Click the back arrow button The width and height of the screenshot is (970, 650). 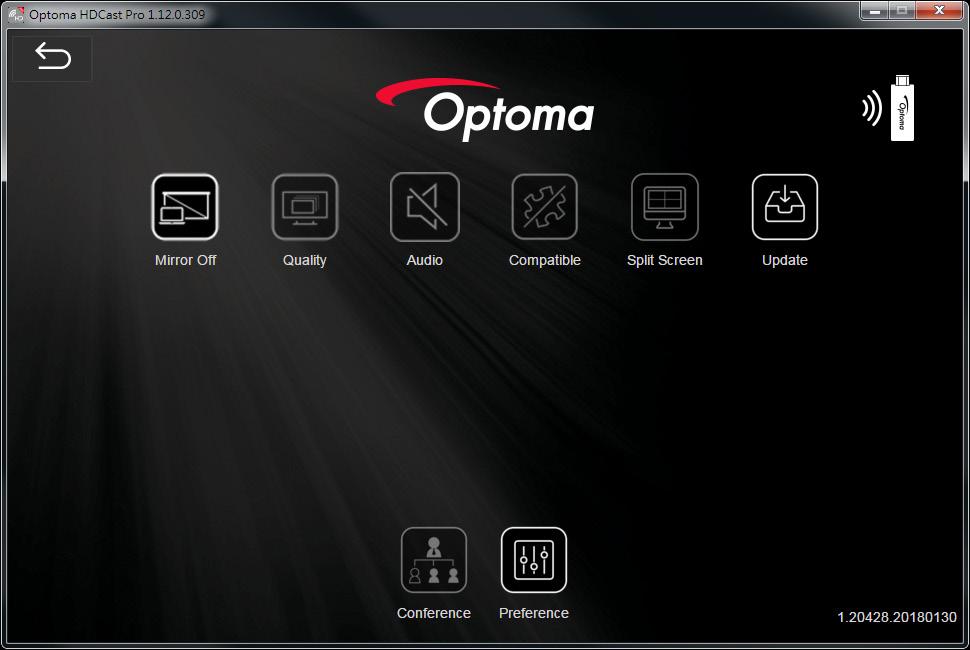click(x=53, y=58)
